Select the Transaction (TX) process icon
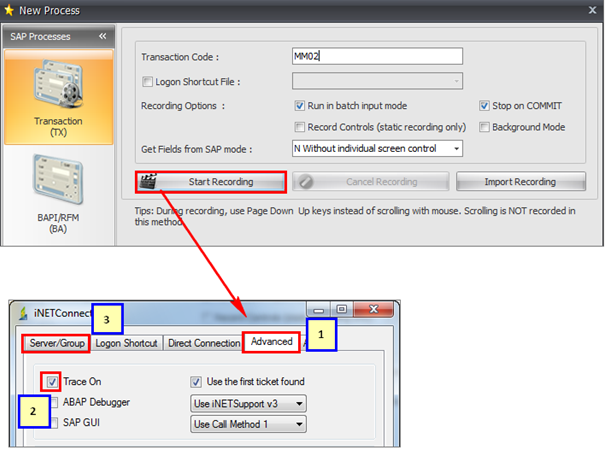 58,94
